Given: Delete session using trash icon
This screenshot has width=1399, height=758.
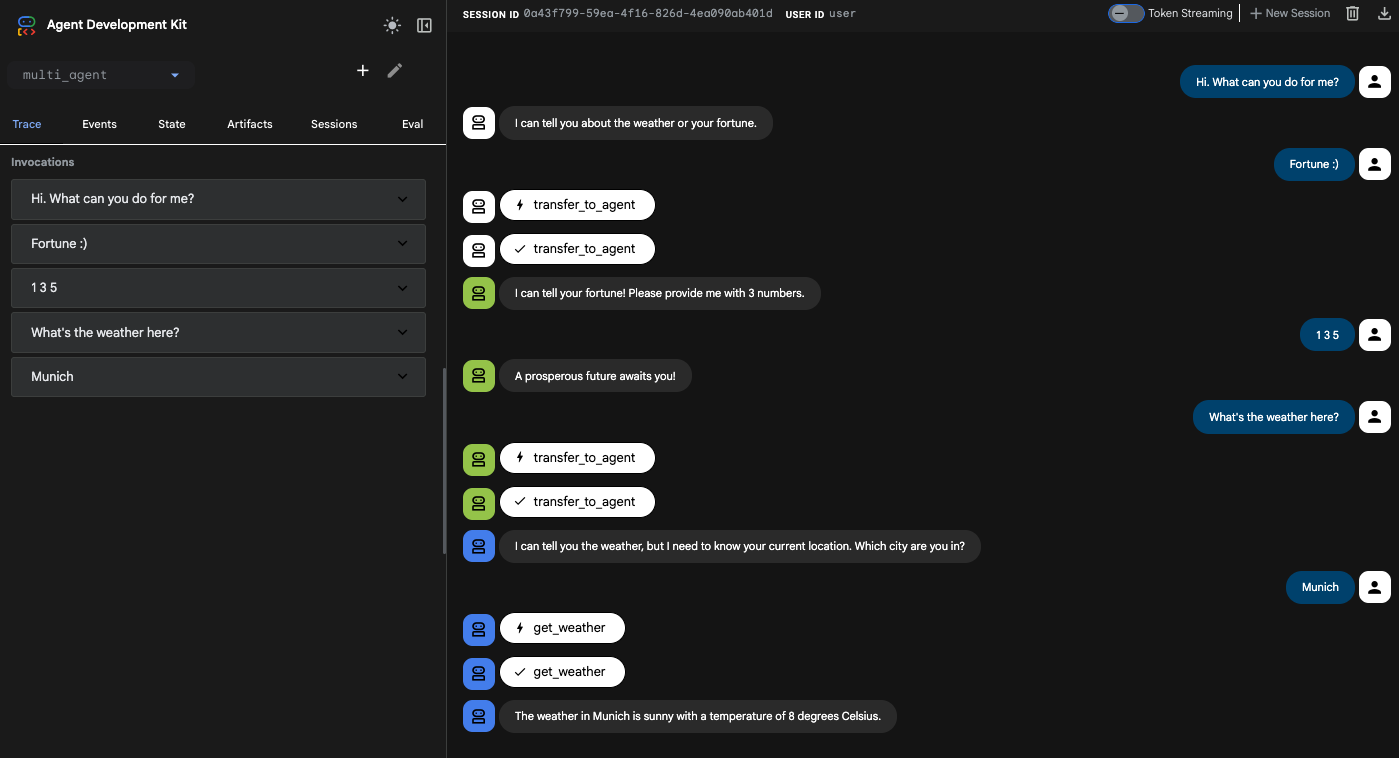Looking at the screenshot, I should tap(1352, 13).
